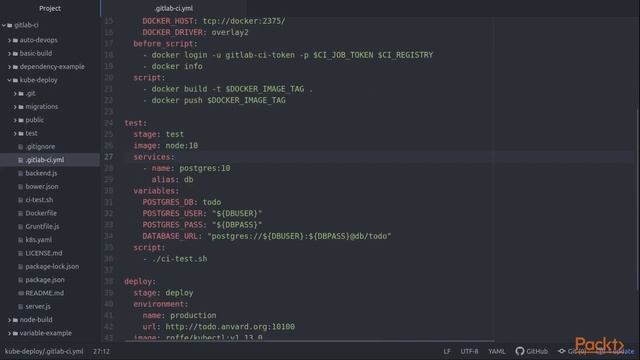640x360 pixels.
Task: Click the .gitlab-ci.yml file icon in tree
Action: click(x=20, y=160)
